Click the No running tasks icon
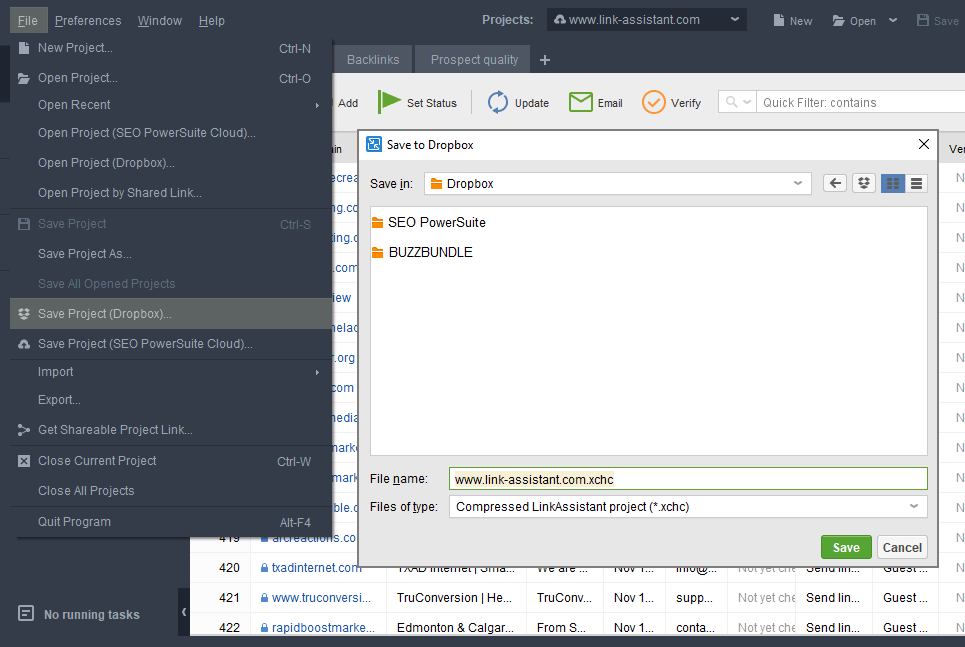965x647 pixels. pos(26,613)
